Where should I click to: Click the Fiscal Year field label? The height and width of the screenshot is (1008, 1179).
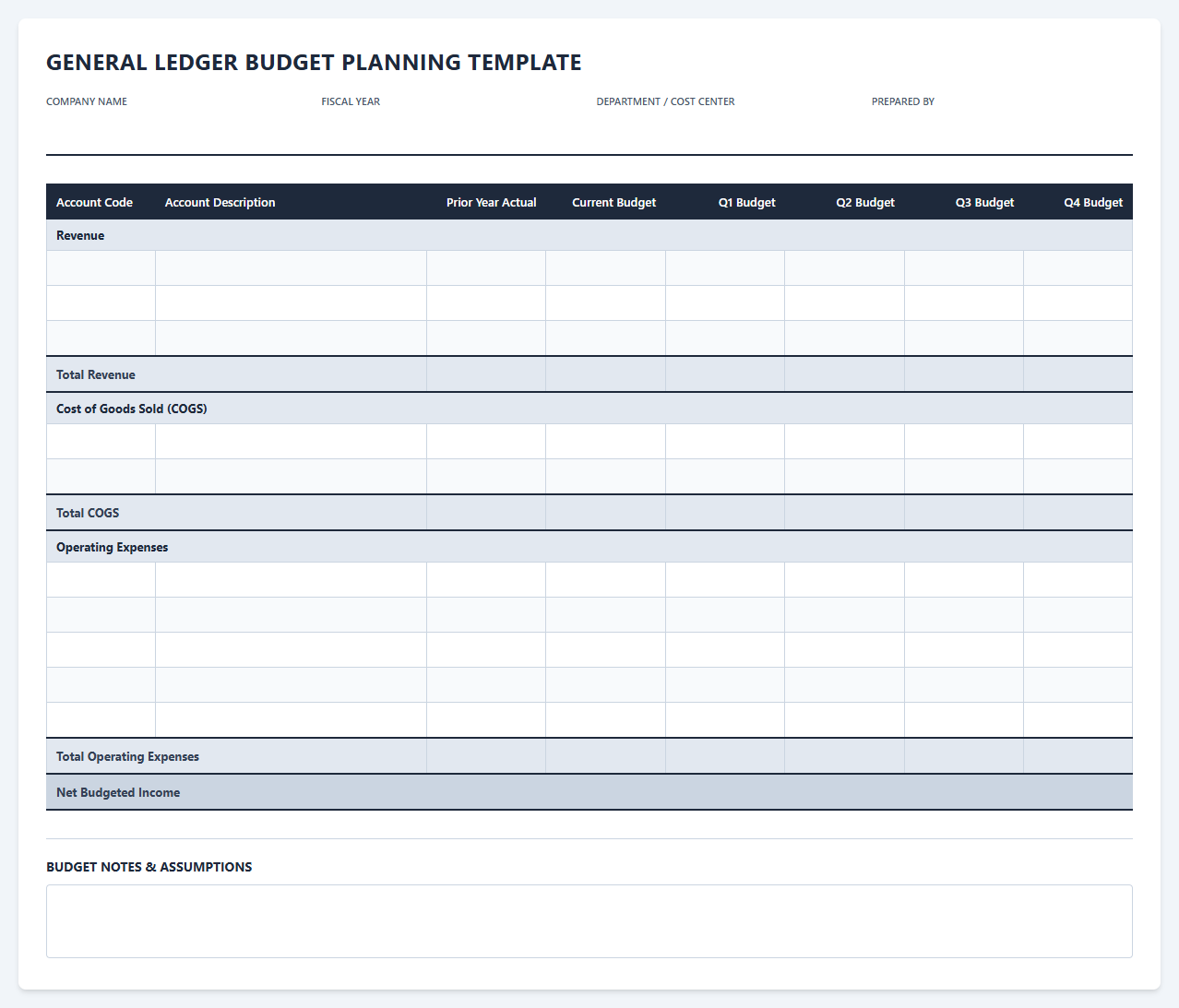point(351,101)
